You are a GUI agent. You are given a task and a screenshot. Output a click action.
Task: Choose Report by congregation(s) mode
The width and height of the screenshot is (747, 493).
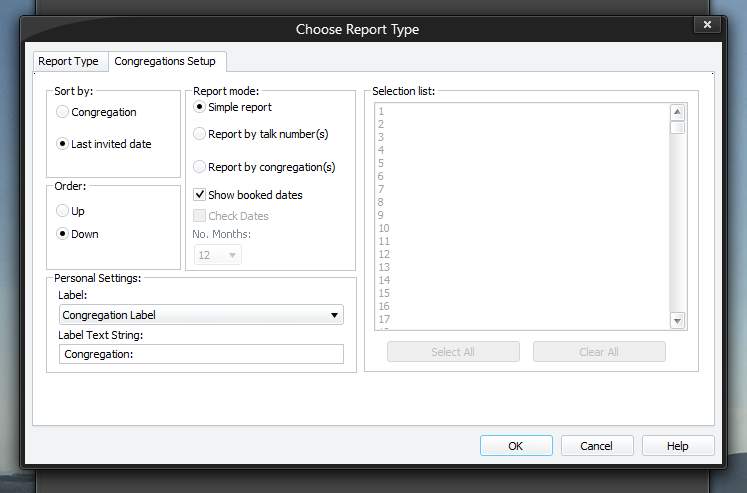[200, 167]
